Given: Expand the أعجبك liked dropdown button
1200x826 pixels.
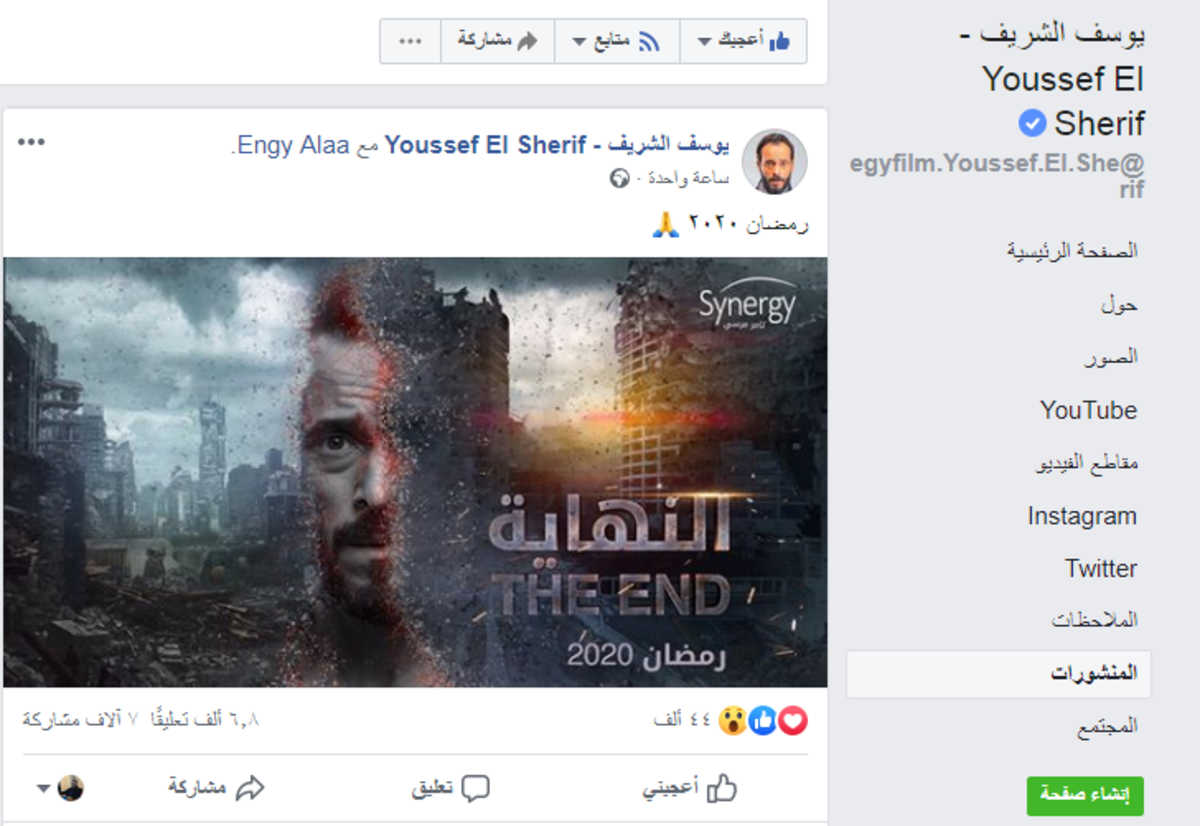Looking at the screenshot, I should point(743,41).
